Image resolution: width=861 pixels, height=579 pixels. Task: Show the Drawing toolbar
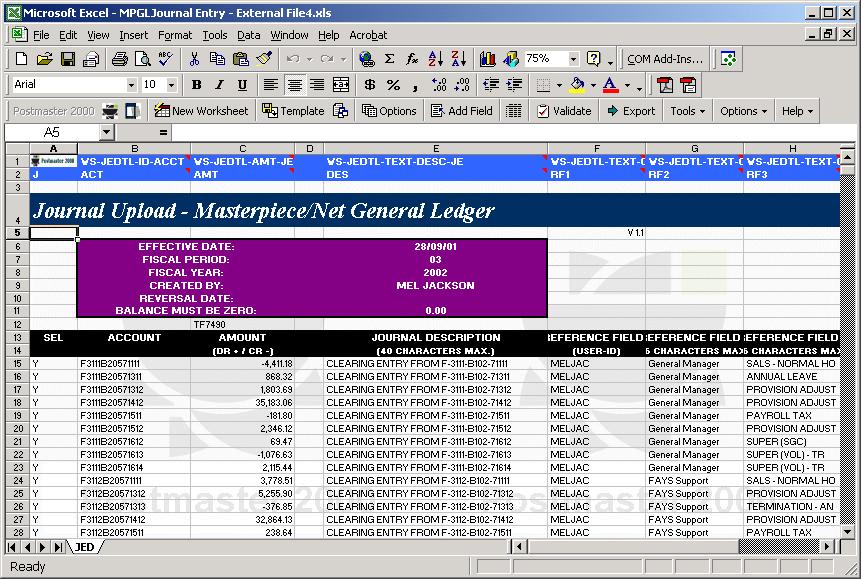pyautogui.click(x=511, y=59)
